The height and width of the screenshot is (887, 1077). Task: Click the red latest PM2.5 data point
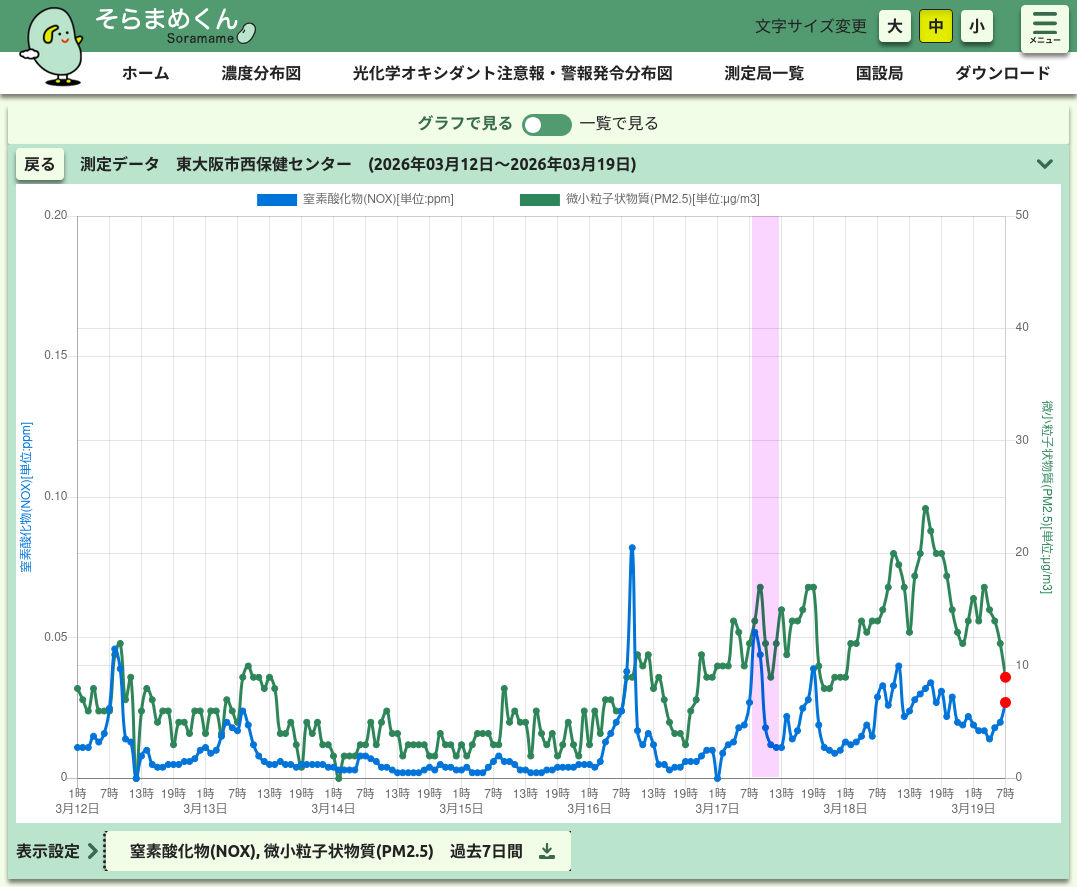pyautogui.click(x=1005, y=677)
